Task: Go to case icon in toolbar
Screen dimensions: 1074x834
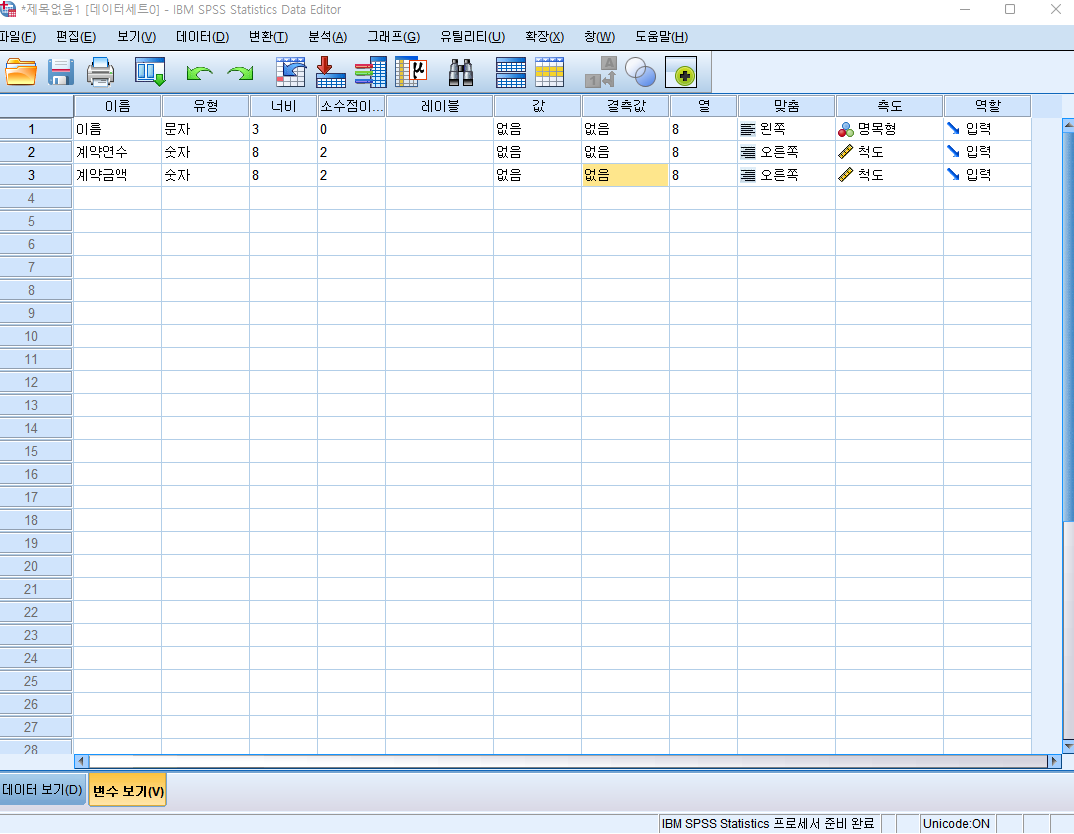Action: (290, 72)
